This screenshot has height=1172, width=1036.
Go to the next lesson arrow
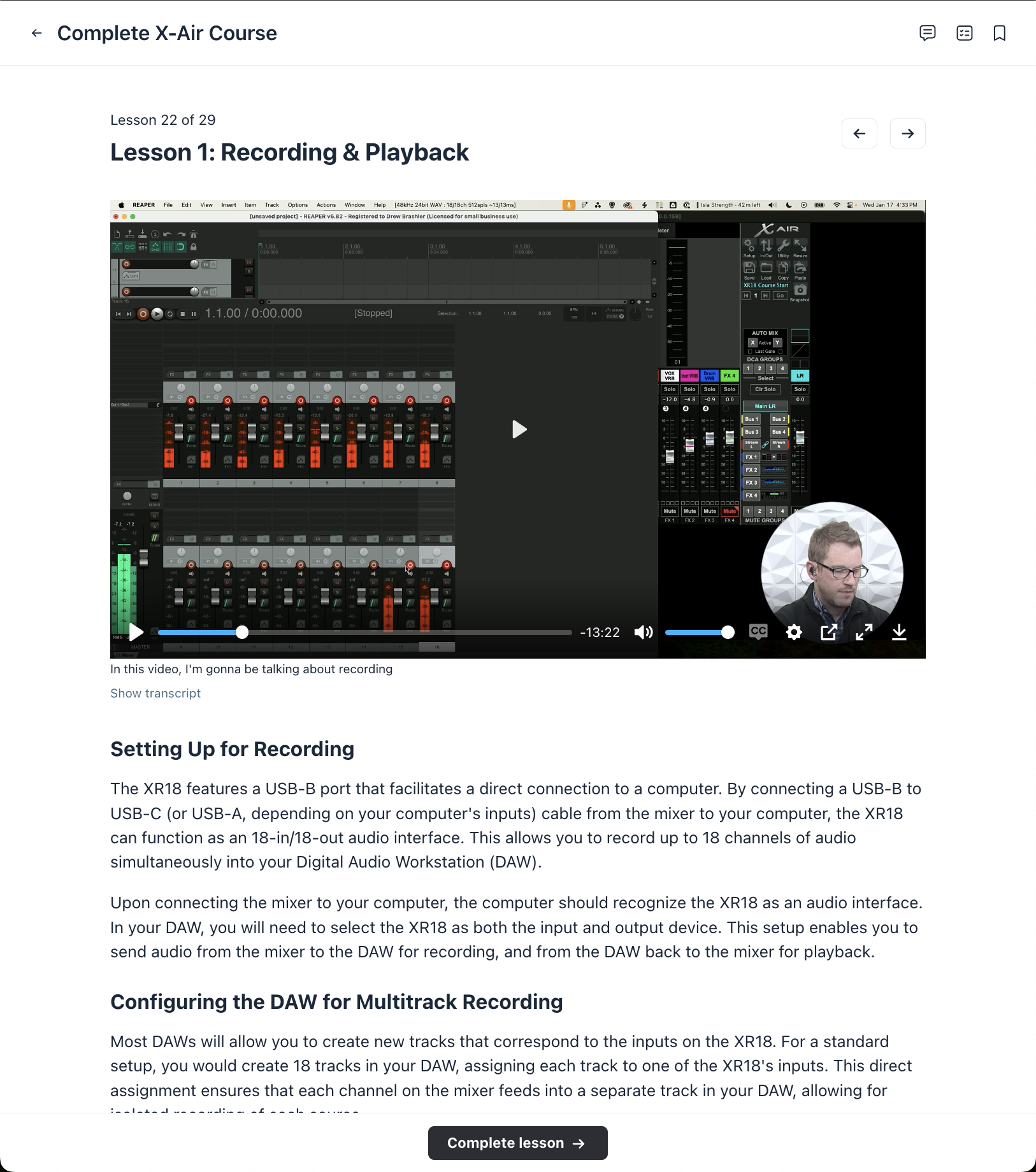907,134
